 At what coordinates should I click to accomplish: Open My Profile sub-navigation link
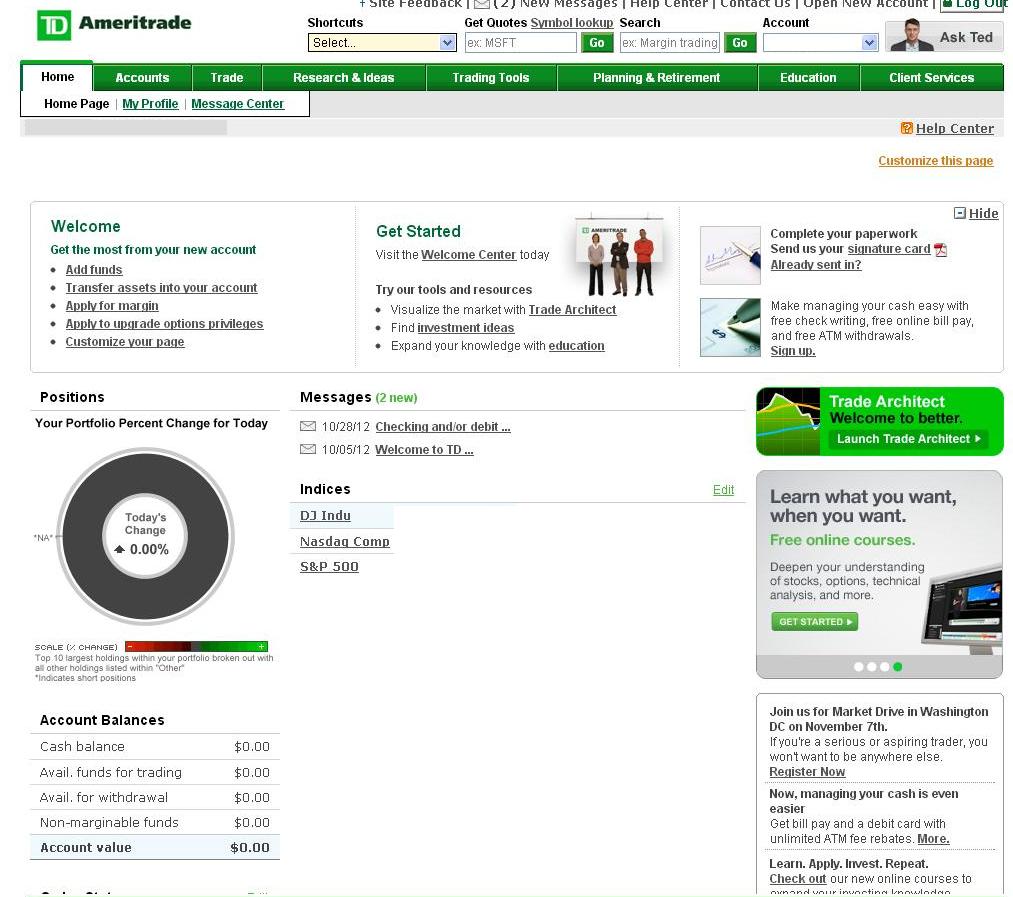coord(150,103)
